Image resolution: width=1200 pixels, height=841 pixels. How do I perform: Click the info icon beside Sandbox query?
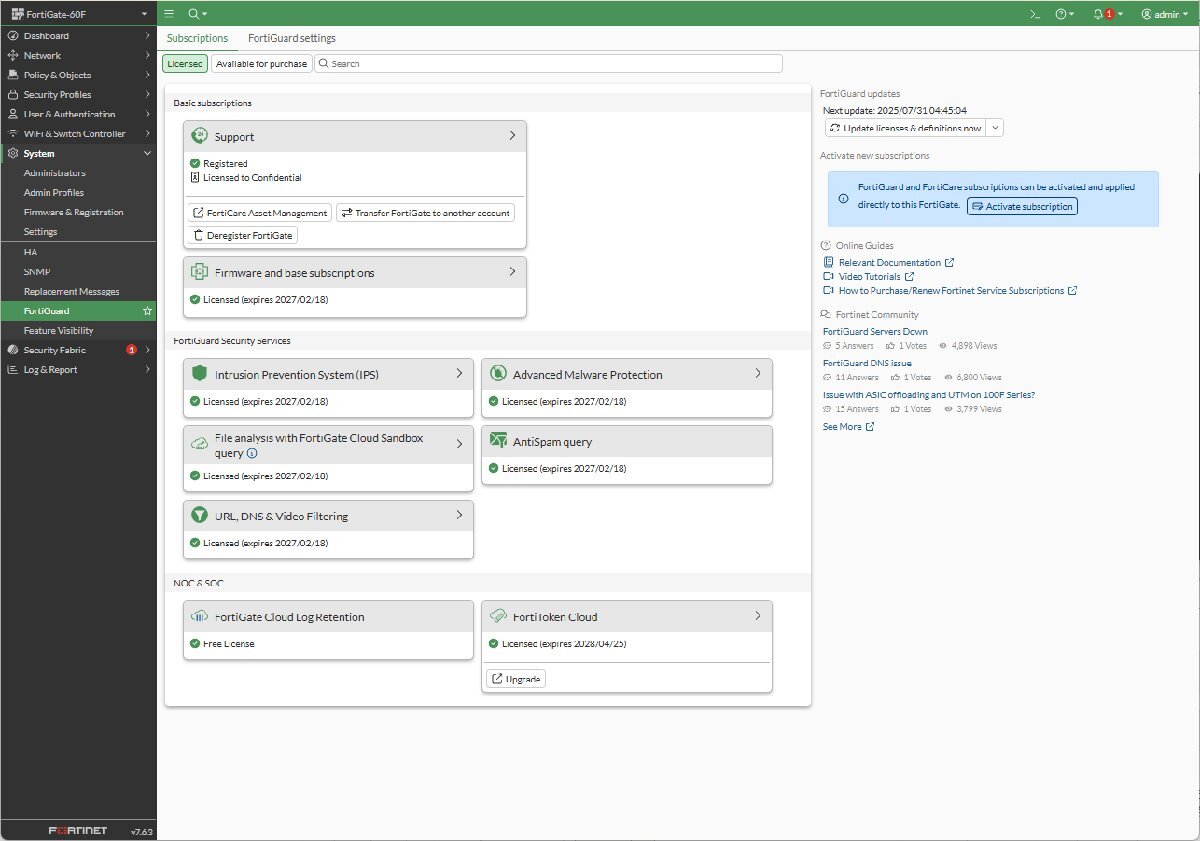point(252,453)
